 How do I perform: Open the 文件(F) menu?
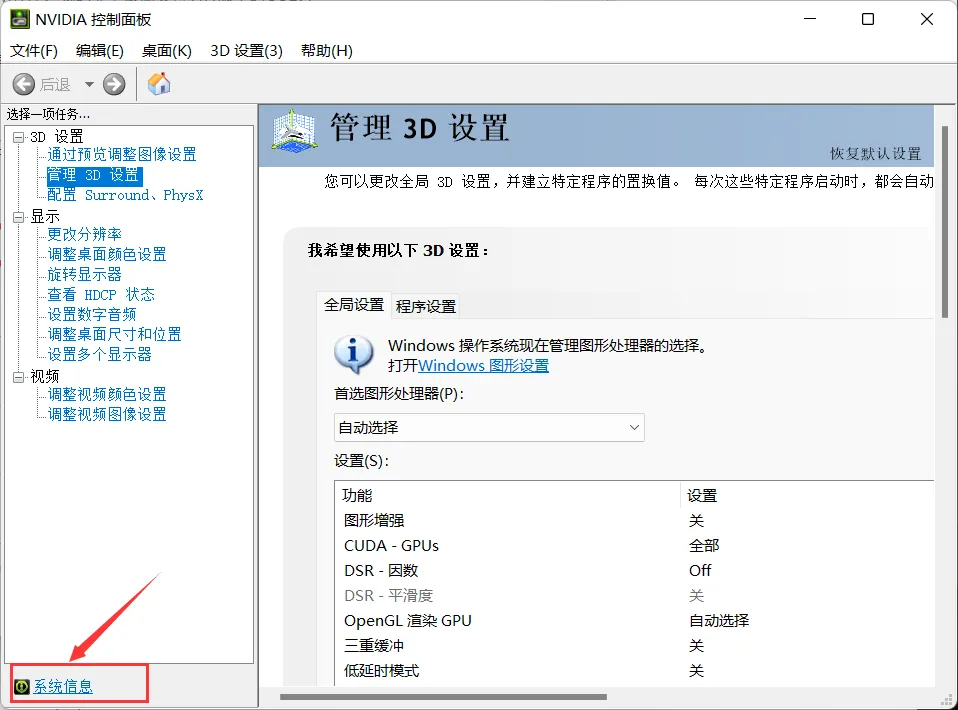[34, 51]
